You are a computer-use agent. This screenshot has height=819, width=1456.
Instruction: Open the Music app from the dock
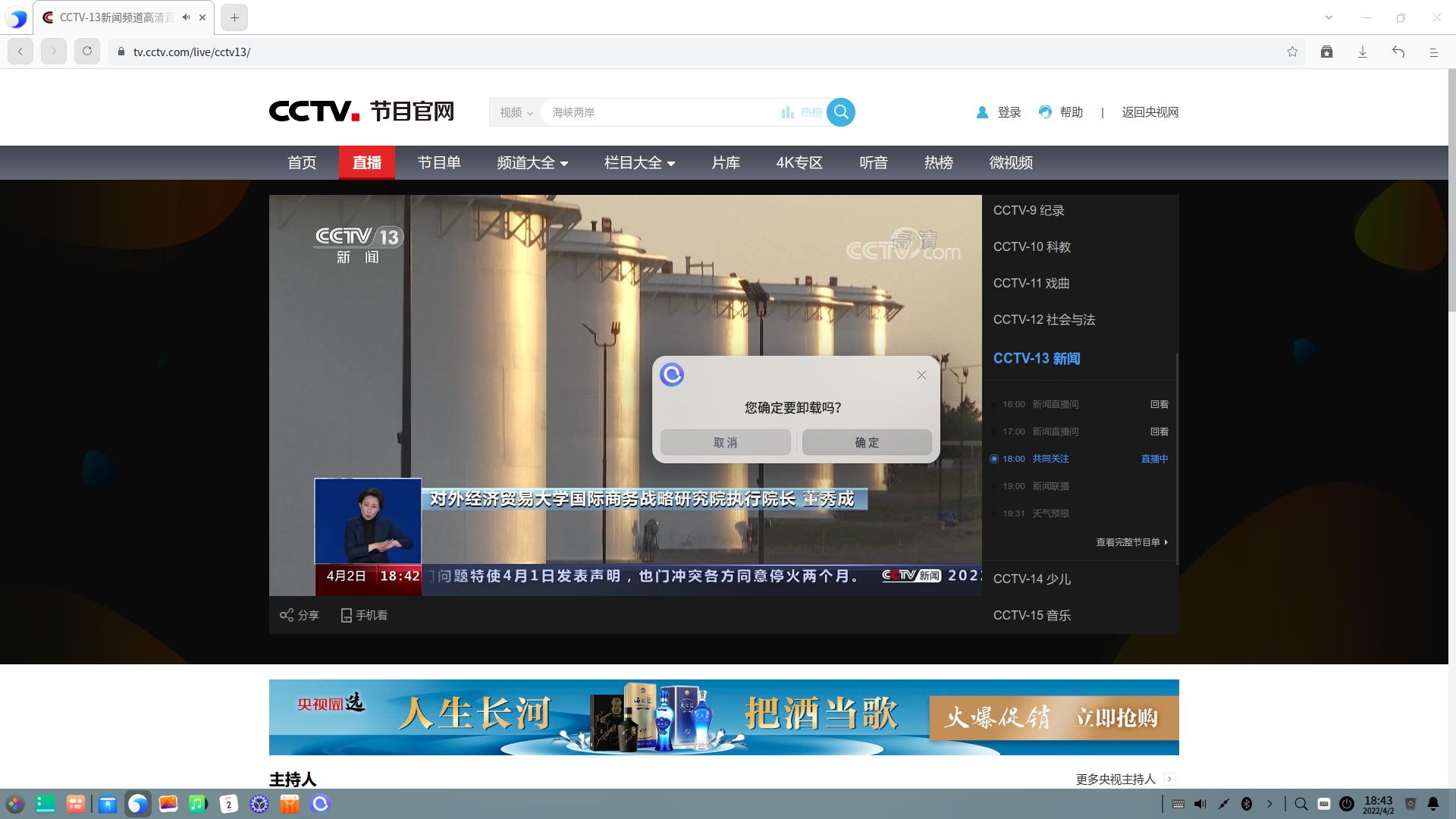pos(198,804)
